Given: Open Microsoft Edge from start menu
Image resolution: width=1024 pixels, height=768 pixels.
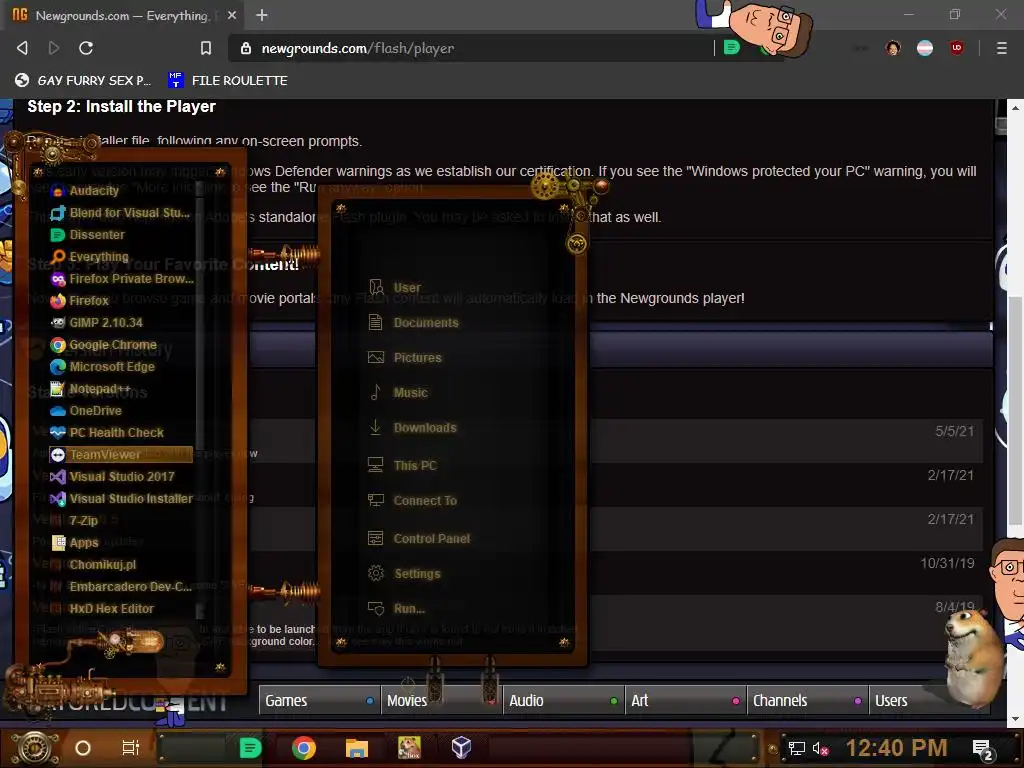Looking at the screenshot, I should coord(103,367).
